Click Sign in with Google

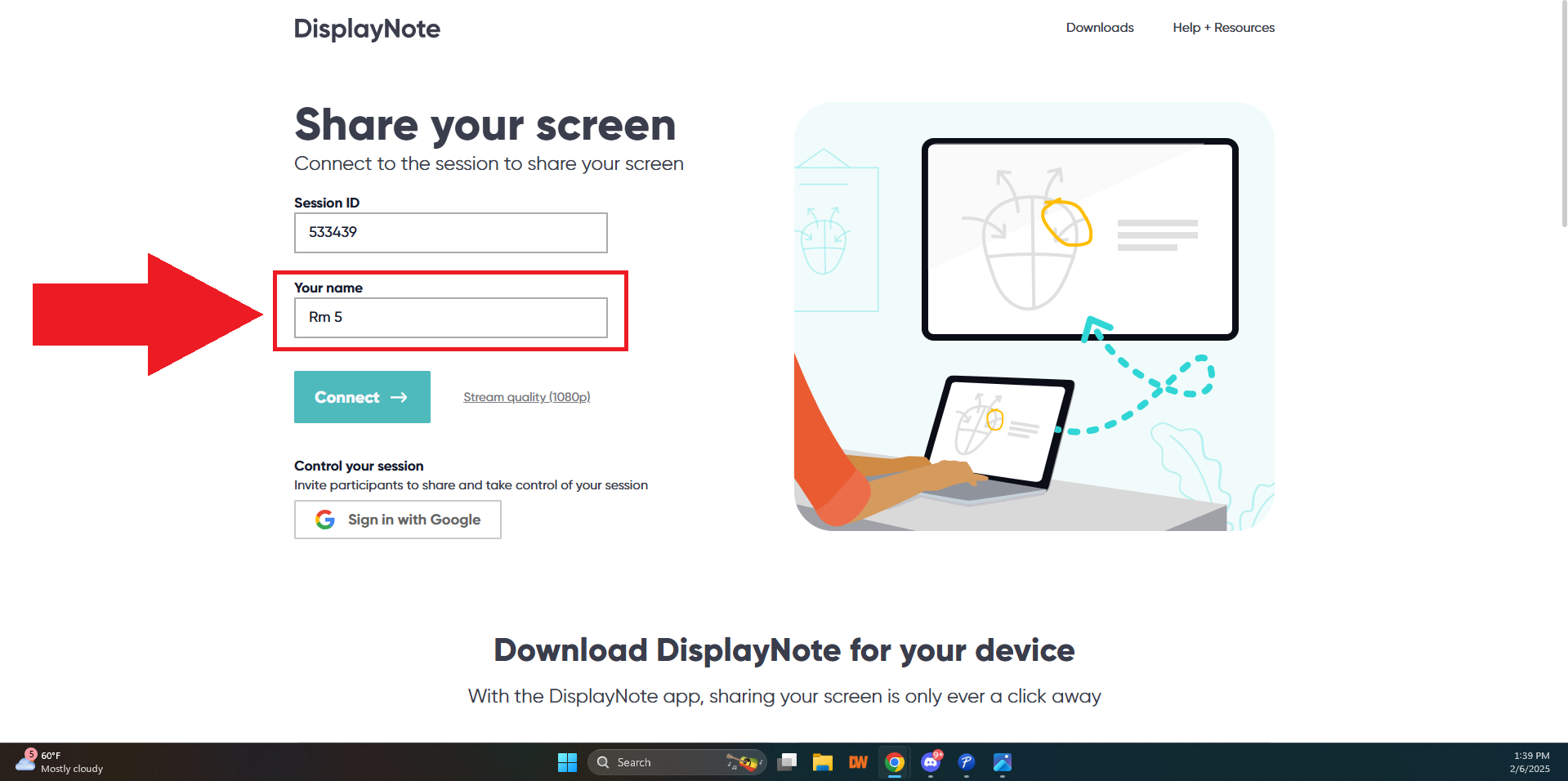(398, 520)
